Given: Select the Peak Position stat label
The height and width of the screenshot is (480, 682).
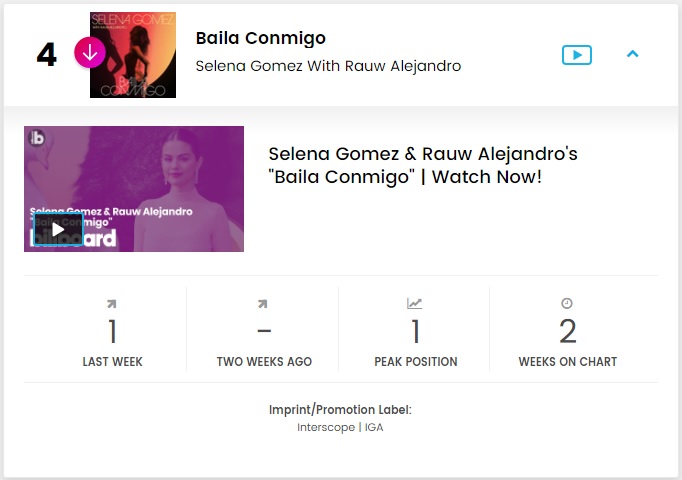Looking at the screenshot, I should pyautogui.click(x=415, y=362).
